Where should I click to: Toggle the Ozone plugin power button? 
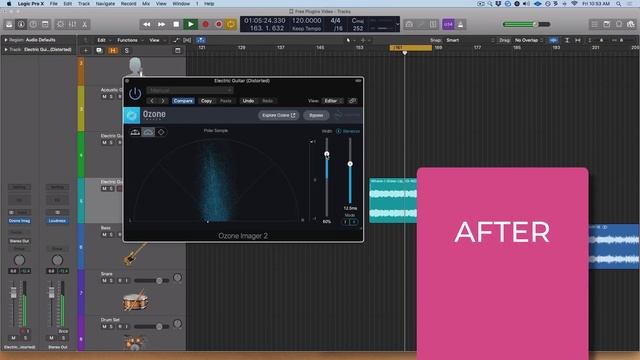pos(135,94)
